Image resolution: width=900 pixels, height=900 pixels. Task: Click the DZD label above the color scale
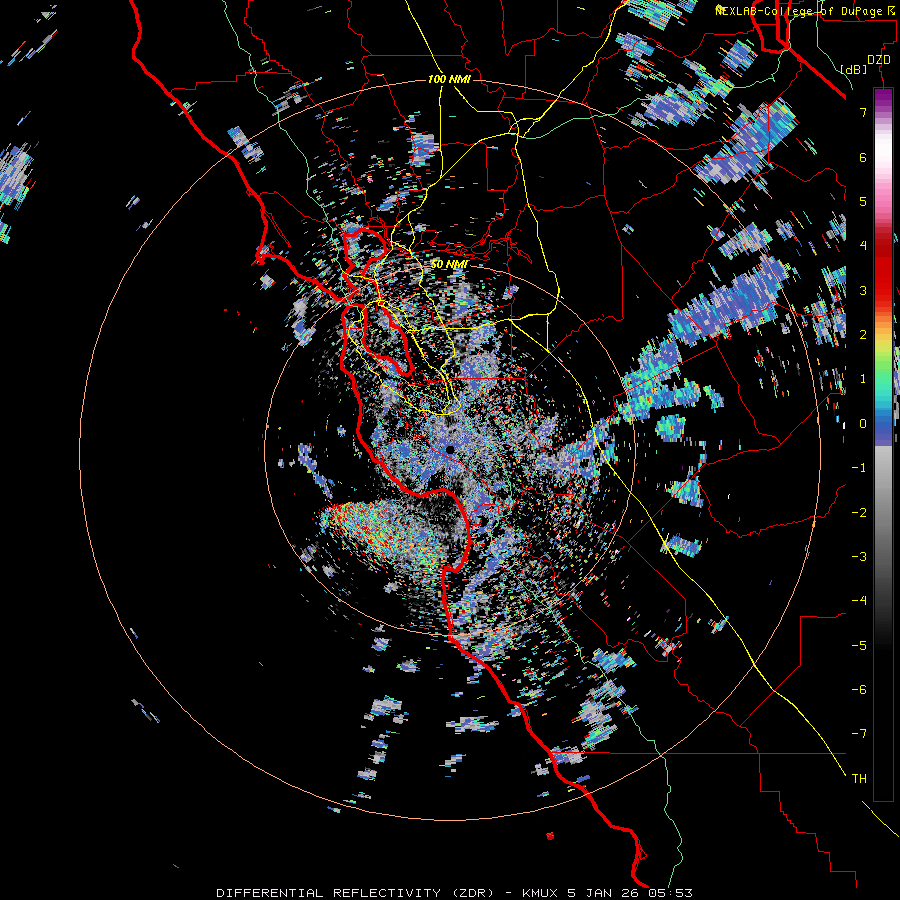click(879, 60)
